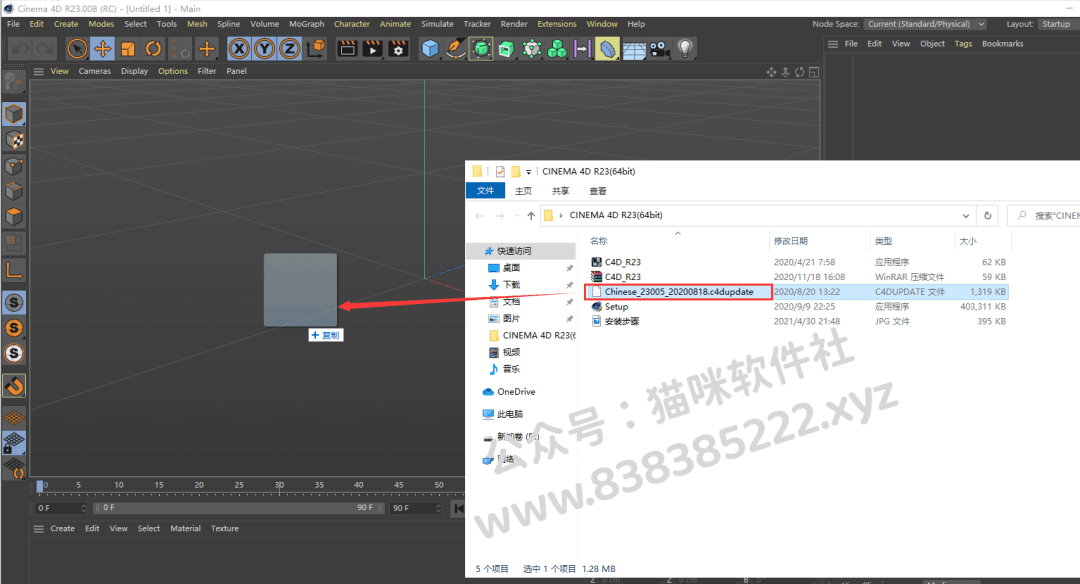Render to Picture Viewer
This screenshot has height=584, width=1080.
373,49
